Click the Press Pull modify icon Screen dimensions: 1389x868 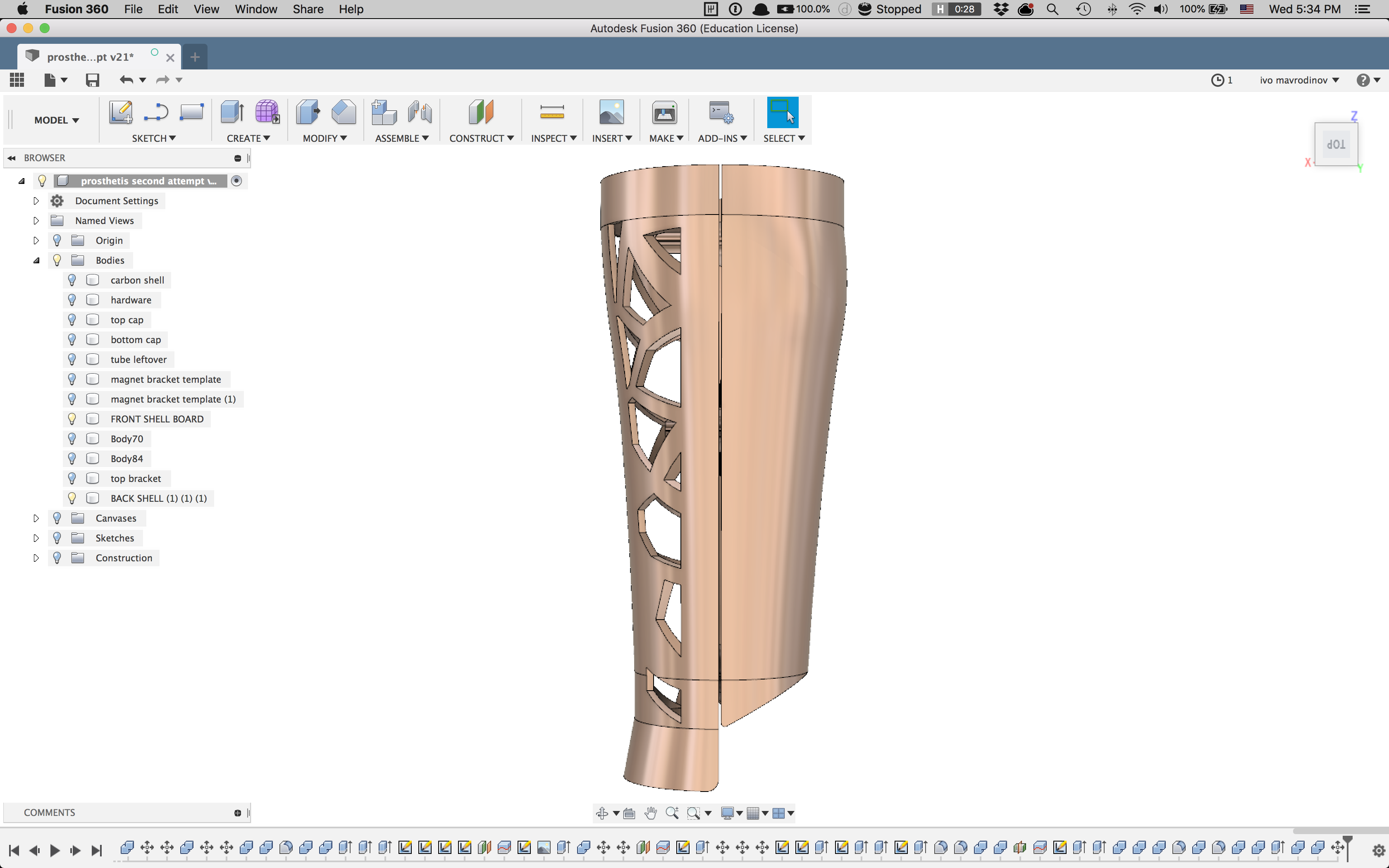point(308,112)
